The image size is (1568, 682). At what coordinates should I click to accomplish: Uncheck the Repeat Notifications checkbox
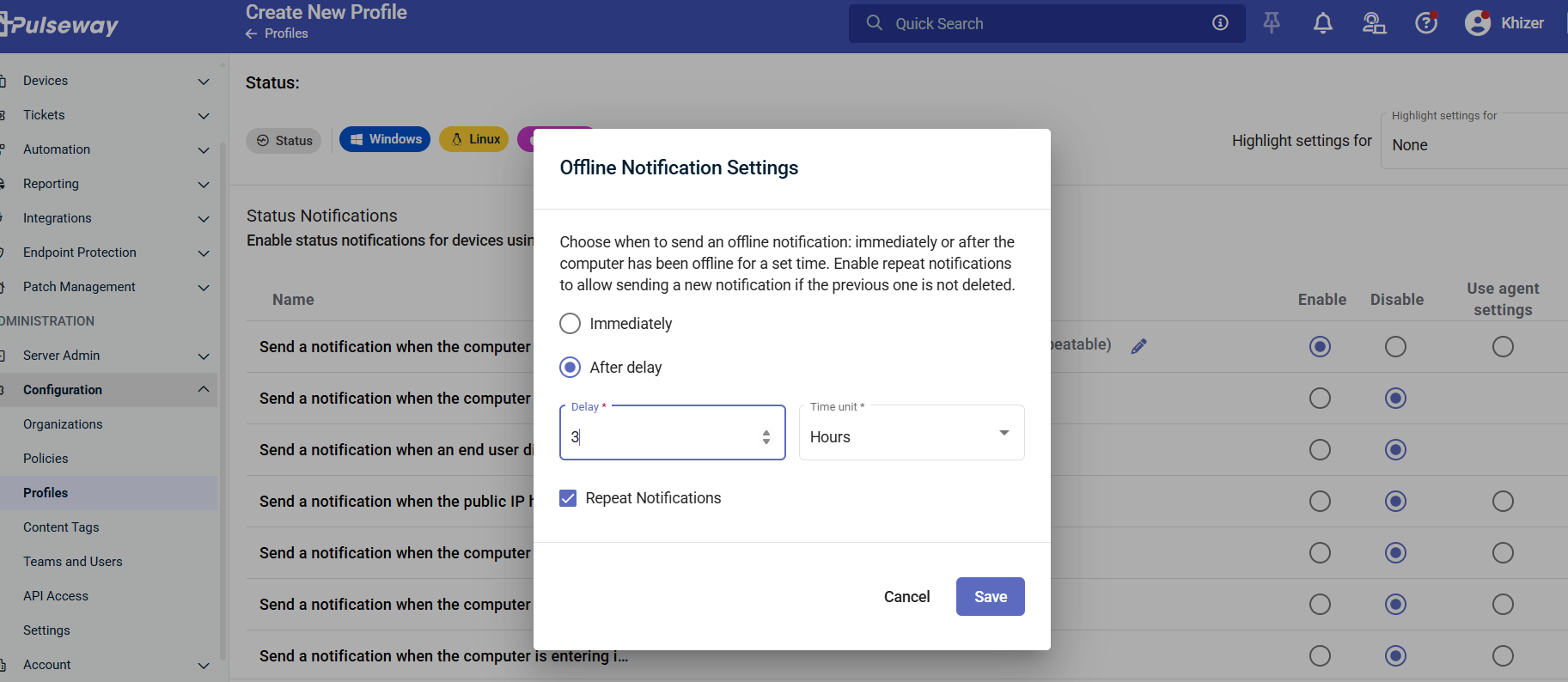coord(568,498)
